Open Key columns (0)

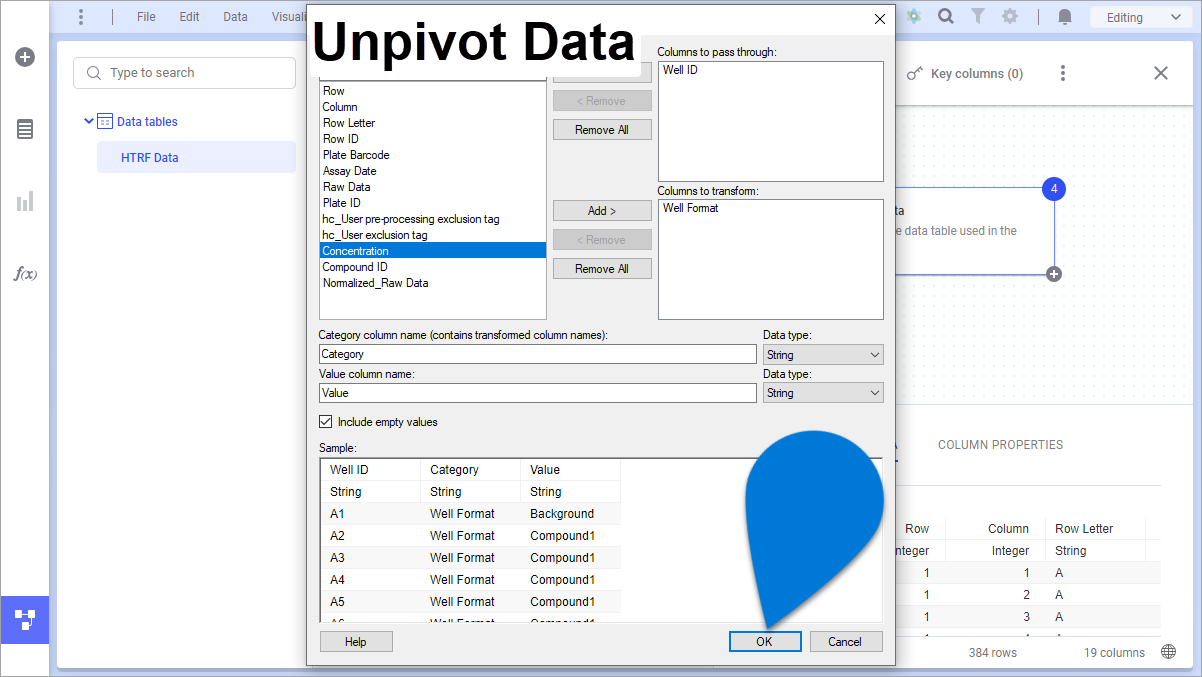pyautogui.click(x=964, y=73)
